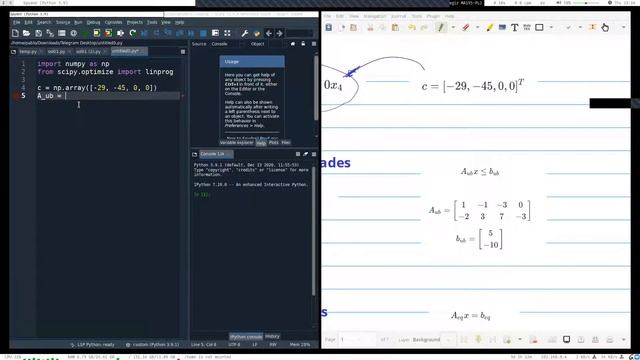Re-run the last script in Spyder
640x360 pixels.
(132, 33)
